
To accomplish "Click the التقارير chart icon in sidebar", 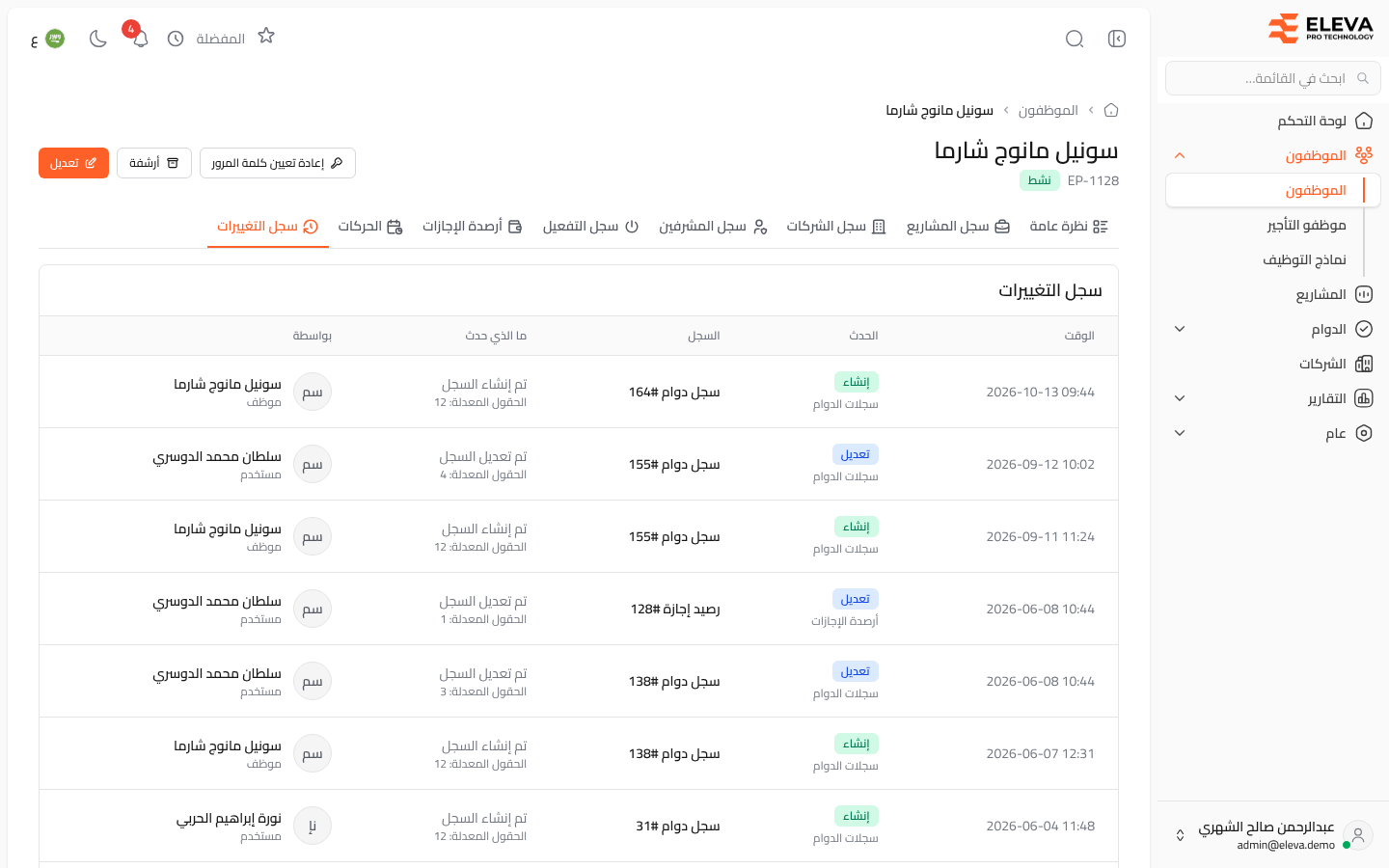I will point(1364,398).
